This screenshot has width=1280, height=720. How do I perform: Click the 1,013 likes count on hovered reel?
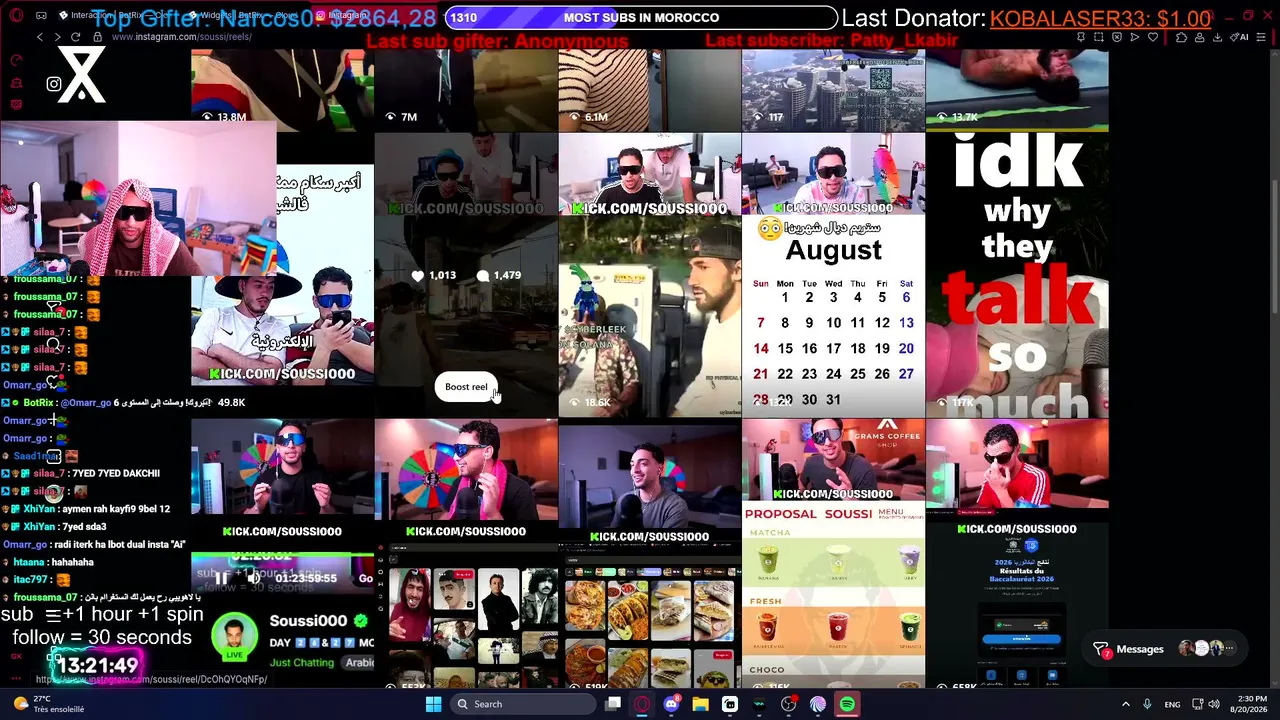point(434,275)
